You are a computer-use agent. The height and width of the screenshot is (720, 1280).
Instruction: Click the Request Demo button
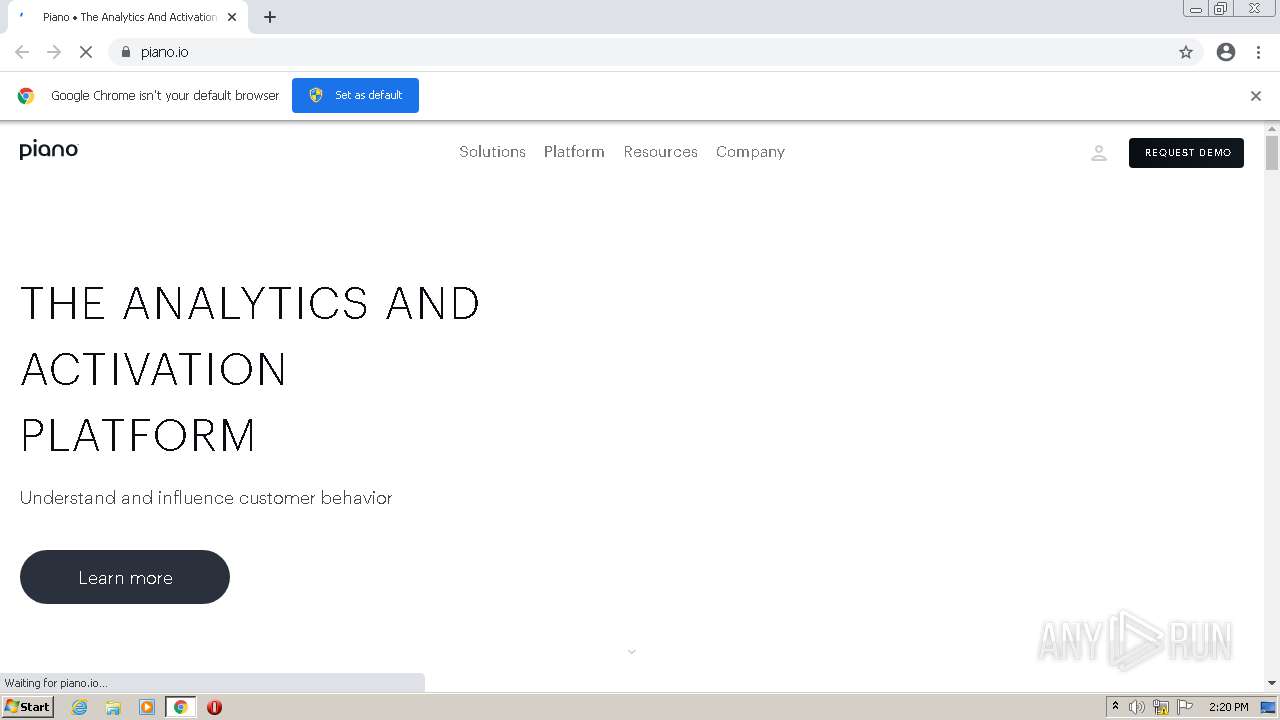[x=1186, y=153]
